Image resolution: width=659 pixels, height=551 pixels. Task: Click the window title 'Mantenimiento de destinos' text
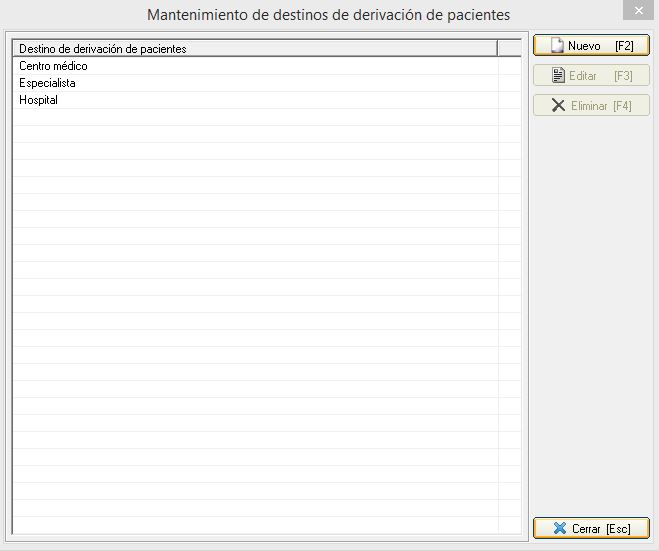(328, 15)
